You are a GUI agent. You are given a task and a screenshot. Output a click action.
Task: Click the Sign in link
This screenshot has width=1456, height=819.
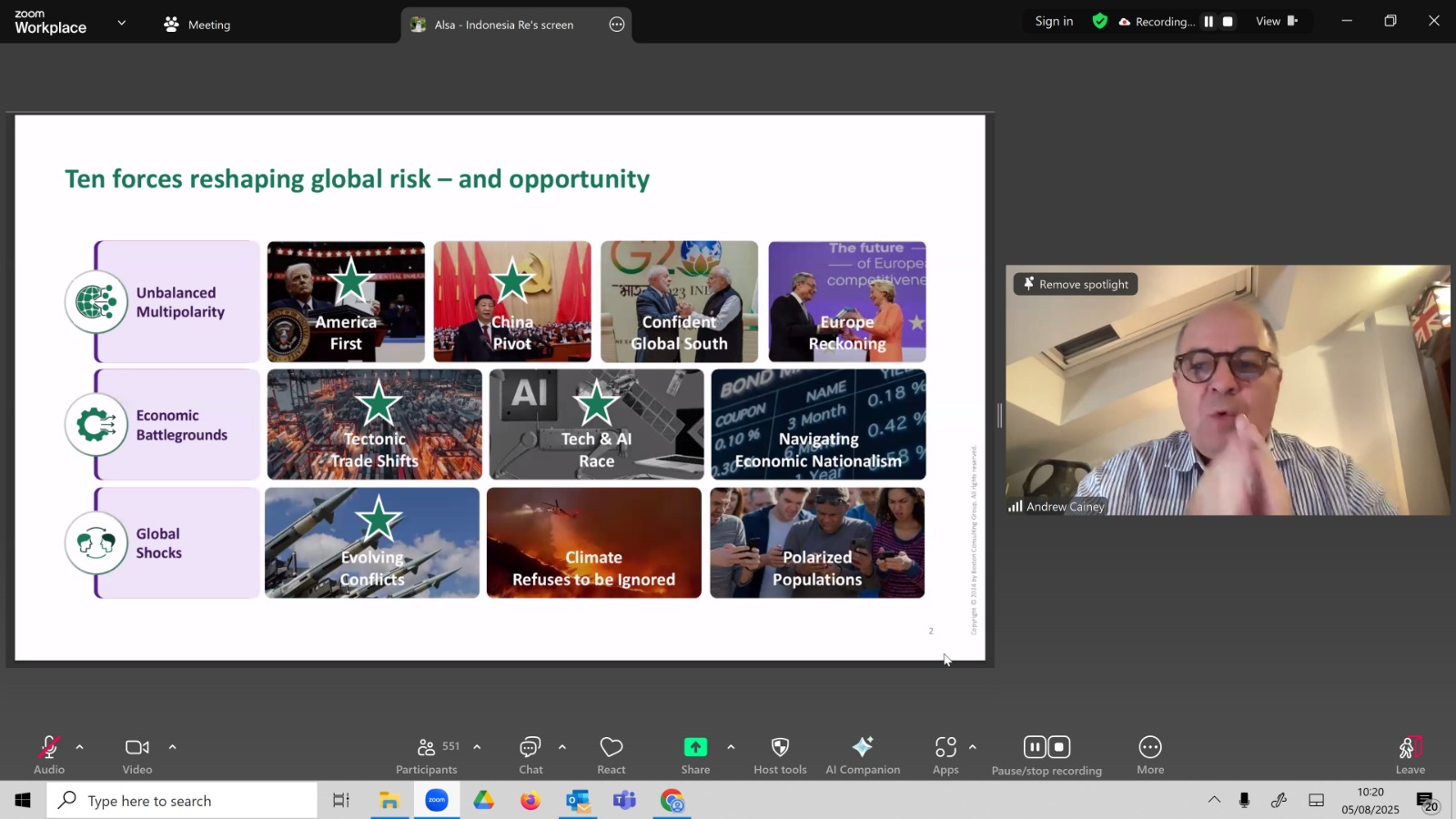pyautogui.click(x=1054, y=21)
